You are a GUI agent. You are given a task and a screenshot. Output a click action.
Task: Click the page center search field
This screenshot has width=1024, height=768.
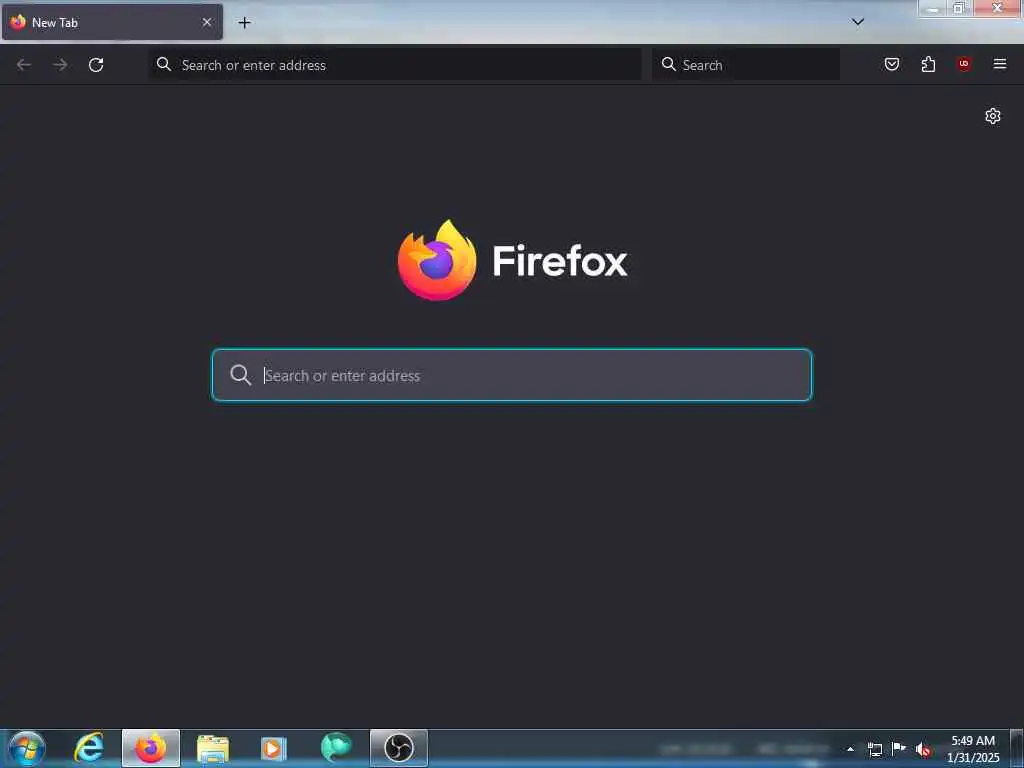click(512, 375)
